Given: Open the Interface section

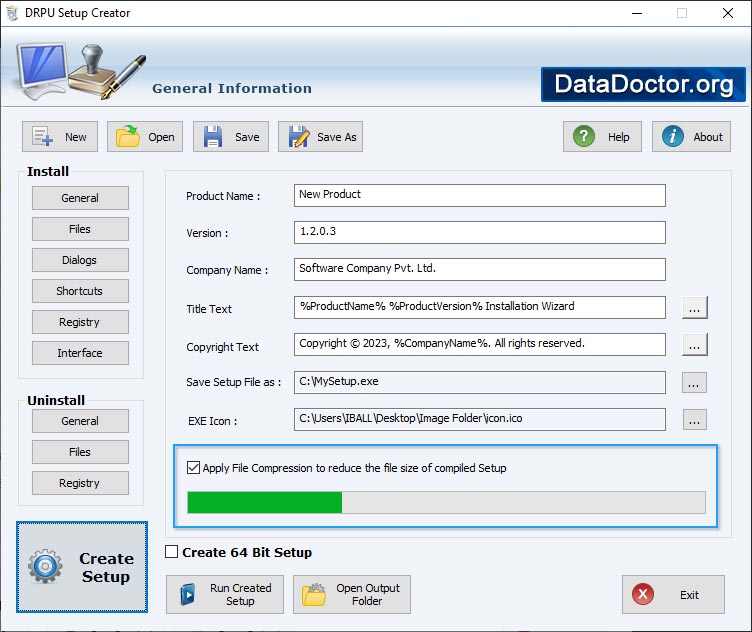Looking at the screenshot, I should point(80,353).
